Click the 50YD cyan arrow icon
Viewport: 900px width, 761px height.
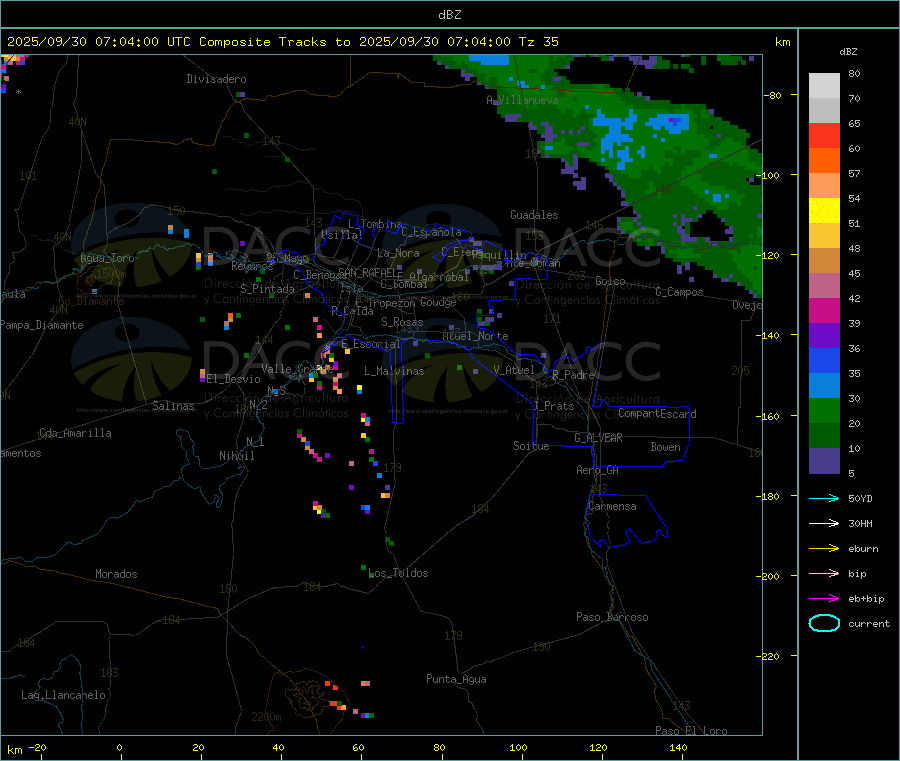tap(824, 498)
